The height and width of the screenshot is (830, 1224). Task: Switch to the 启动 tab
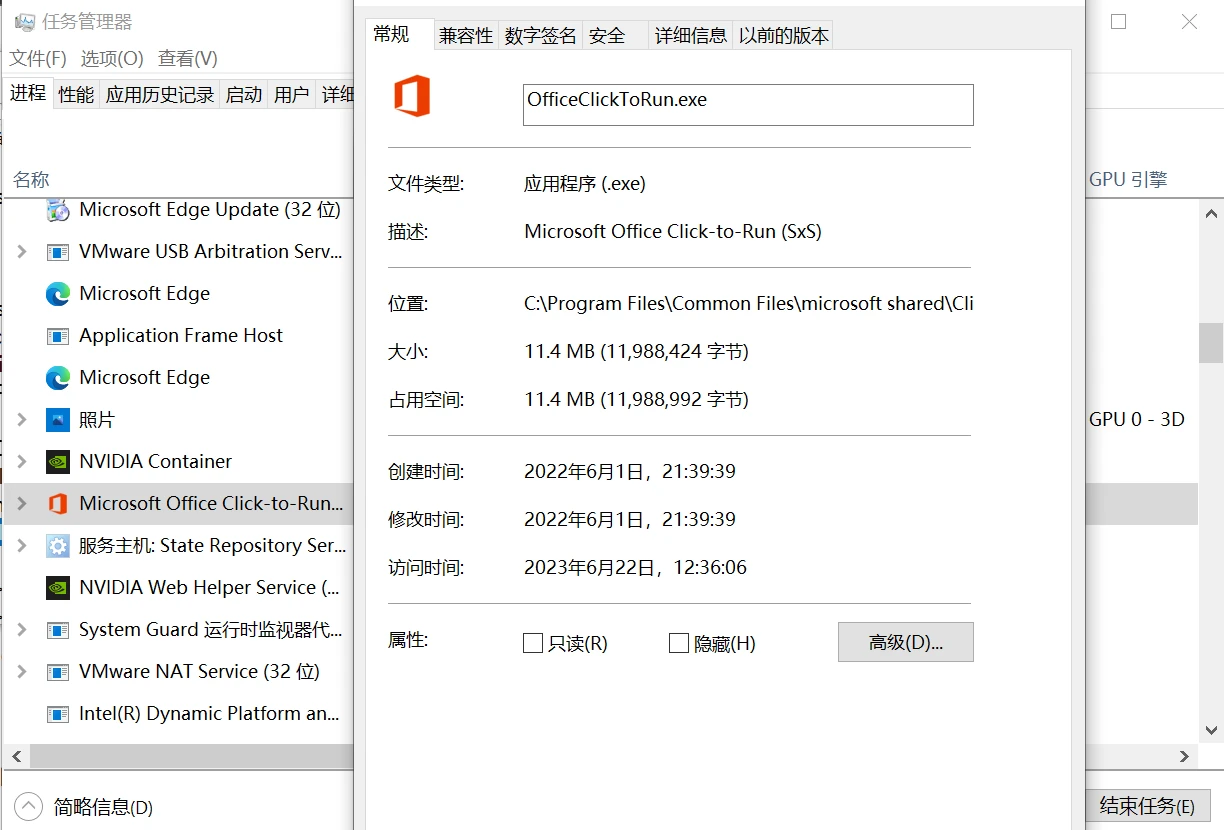click(244, 94)
